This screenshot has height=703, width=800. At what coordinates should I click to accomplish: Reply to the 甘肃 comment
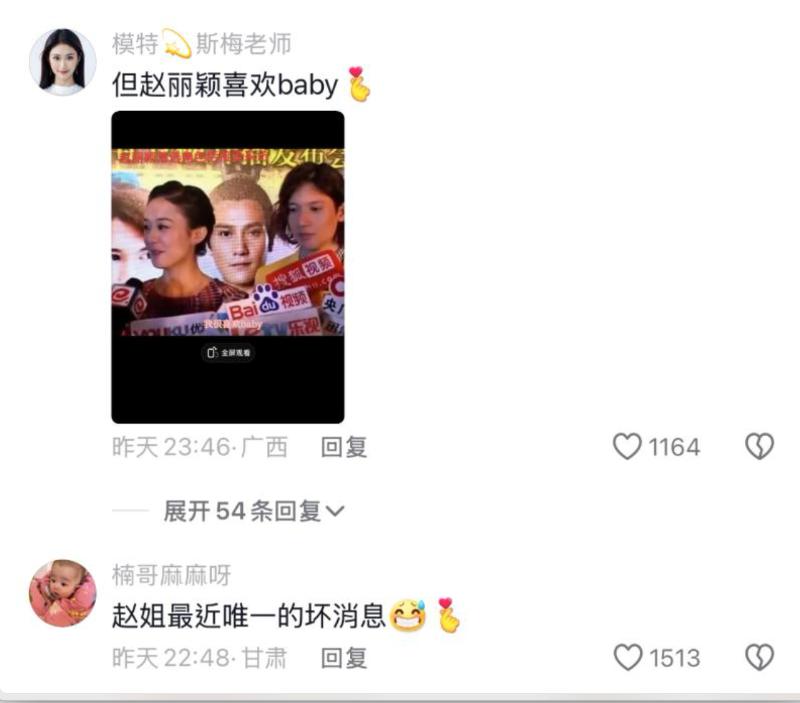[344, 658]
